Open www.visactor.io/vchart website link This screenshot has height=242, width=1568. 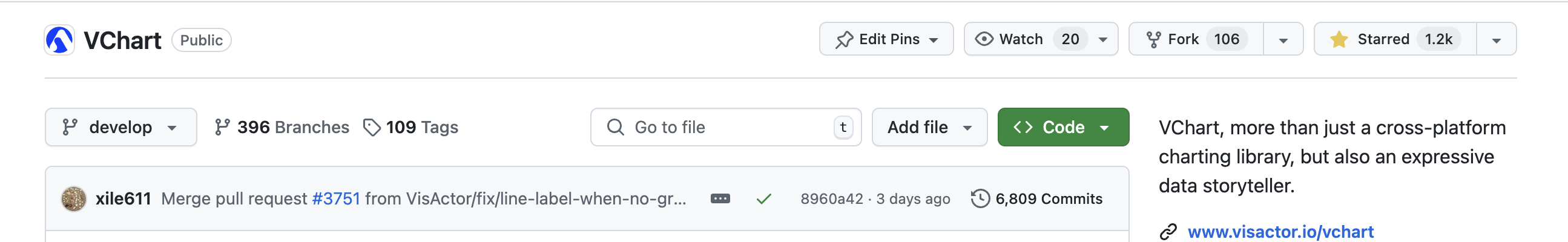point(1280,232)
